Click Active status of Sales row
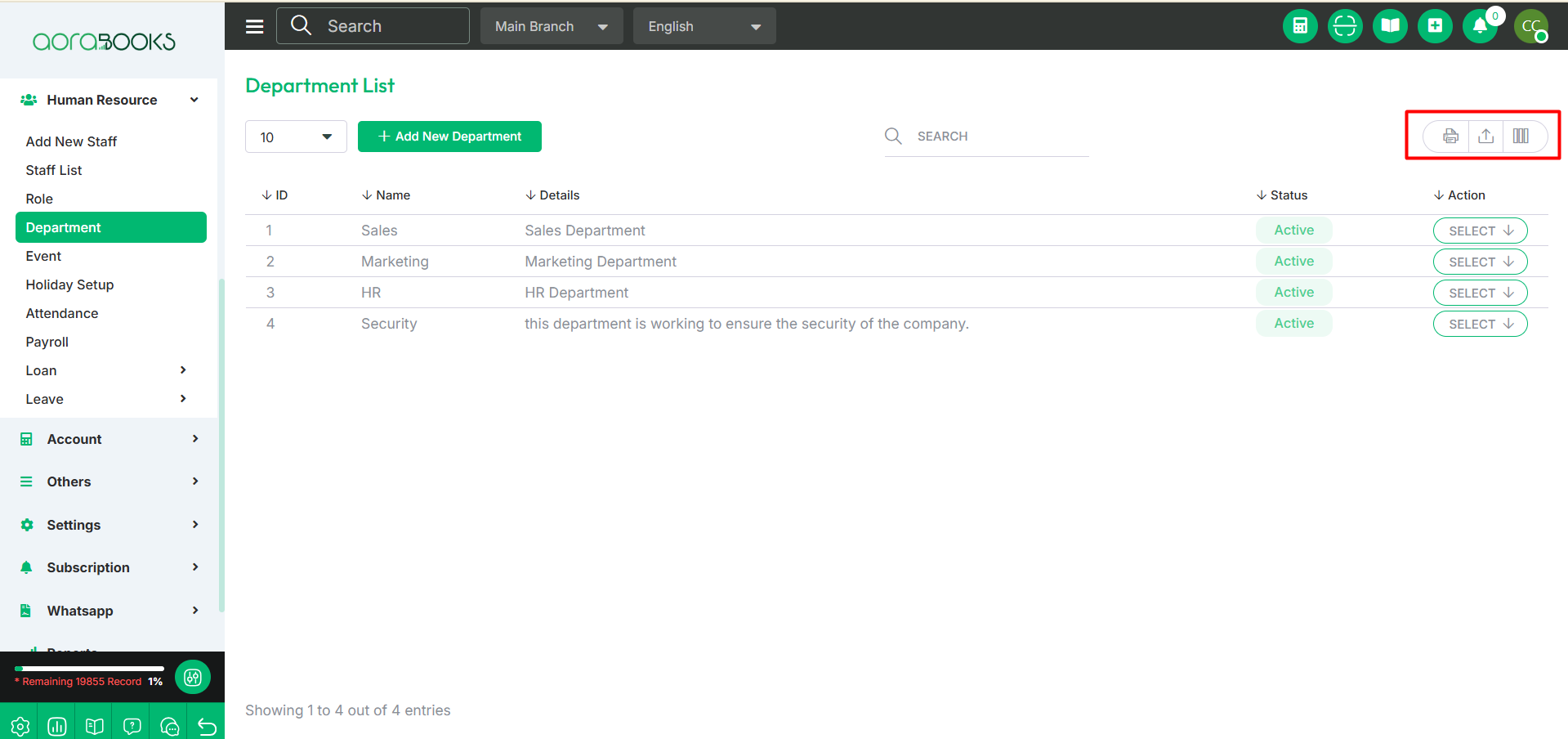The height and width of the screenshot is (739, 1568). point(1294,231)
